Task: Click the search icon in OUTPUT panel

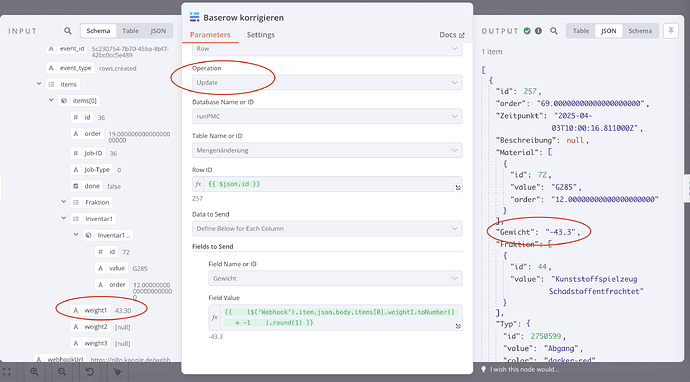Action: click(x=554, y=31)
